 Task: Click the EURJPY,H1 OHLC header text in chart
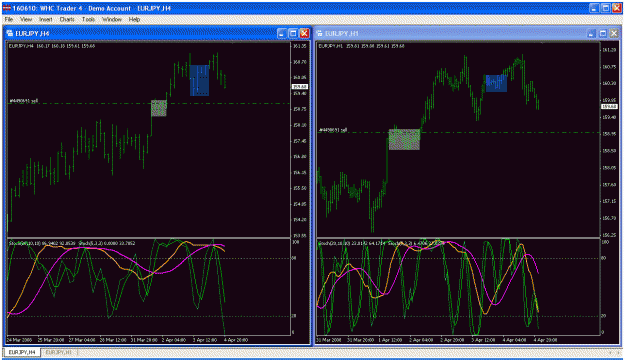(362, 46)
